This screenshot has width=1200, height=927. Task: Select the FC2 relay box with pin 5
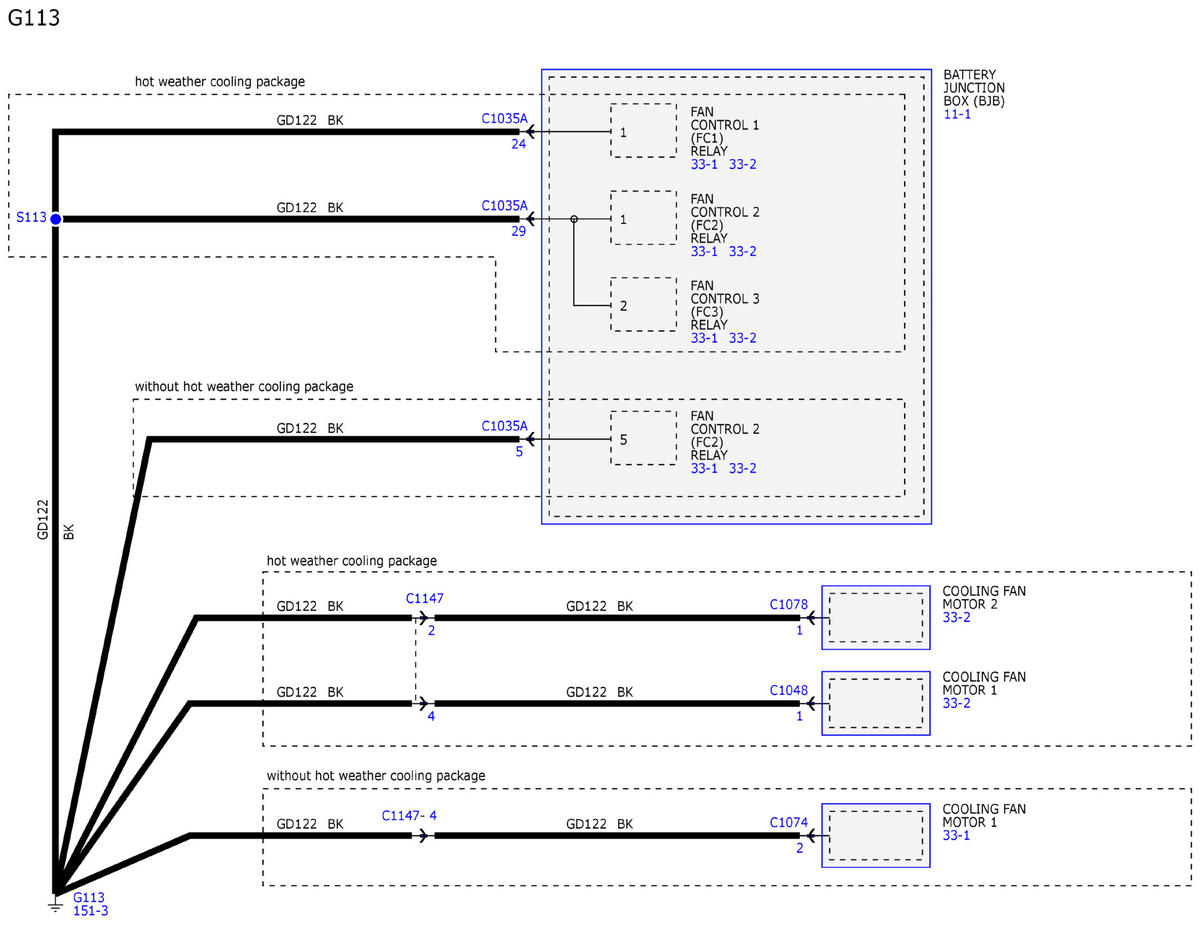[x=644, y=438]
